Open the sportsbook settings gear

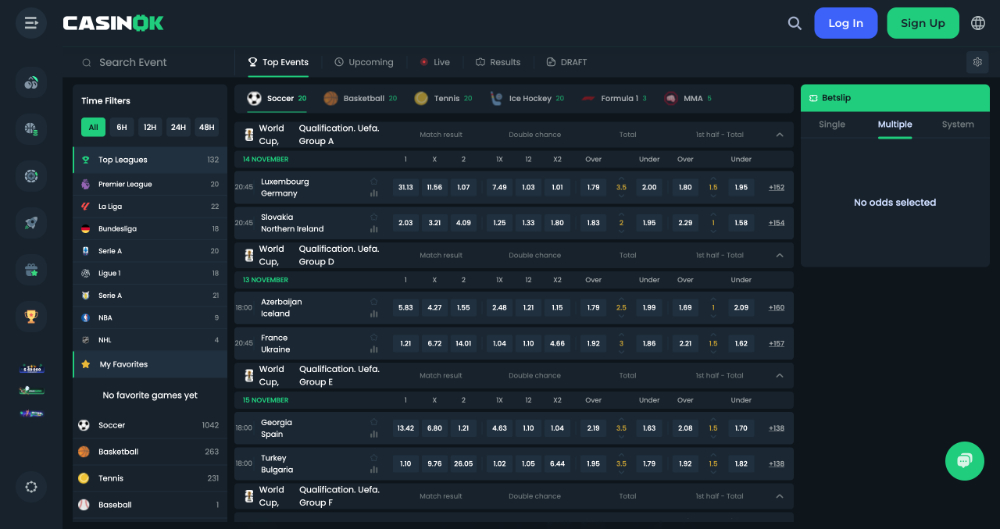tap(977, 62)
